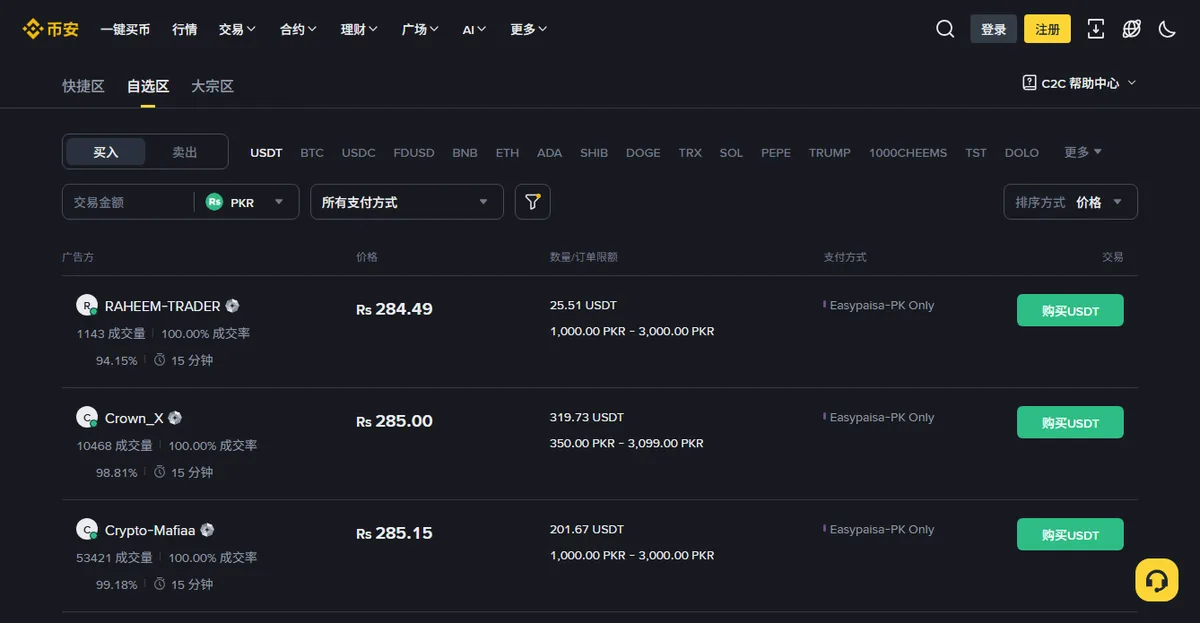This screenshot has height=623, width=1200.
Task: Select the ETH coin tab
Action: point(507,153)
